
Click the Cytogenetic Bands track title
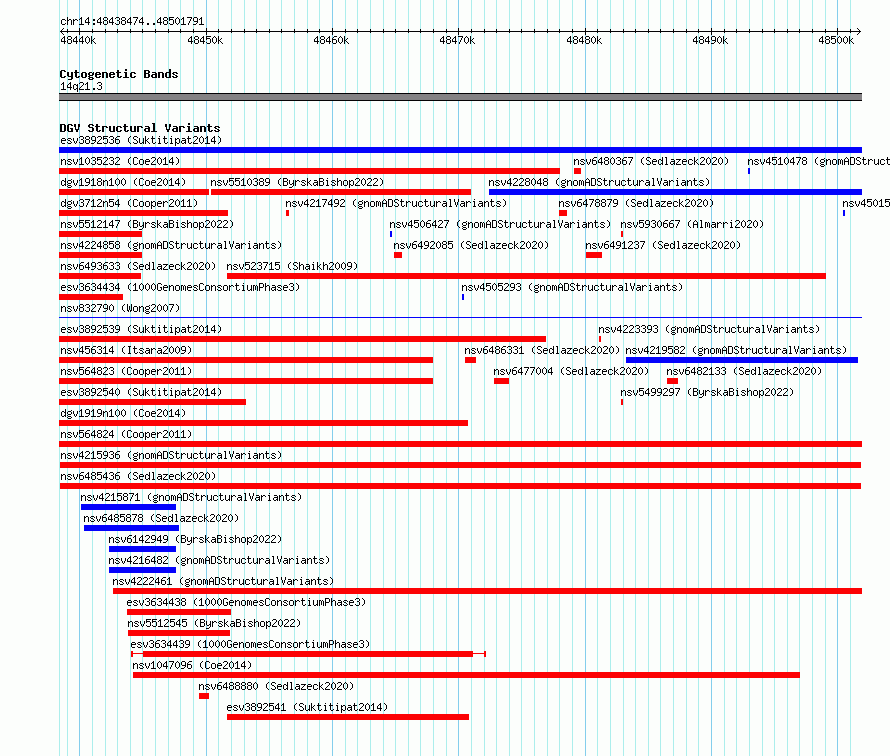[x=119, y=74]
